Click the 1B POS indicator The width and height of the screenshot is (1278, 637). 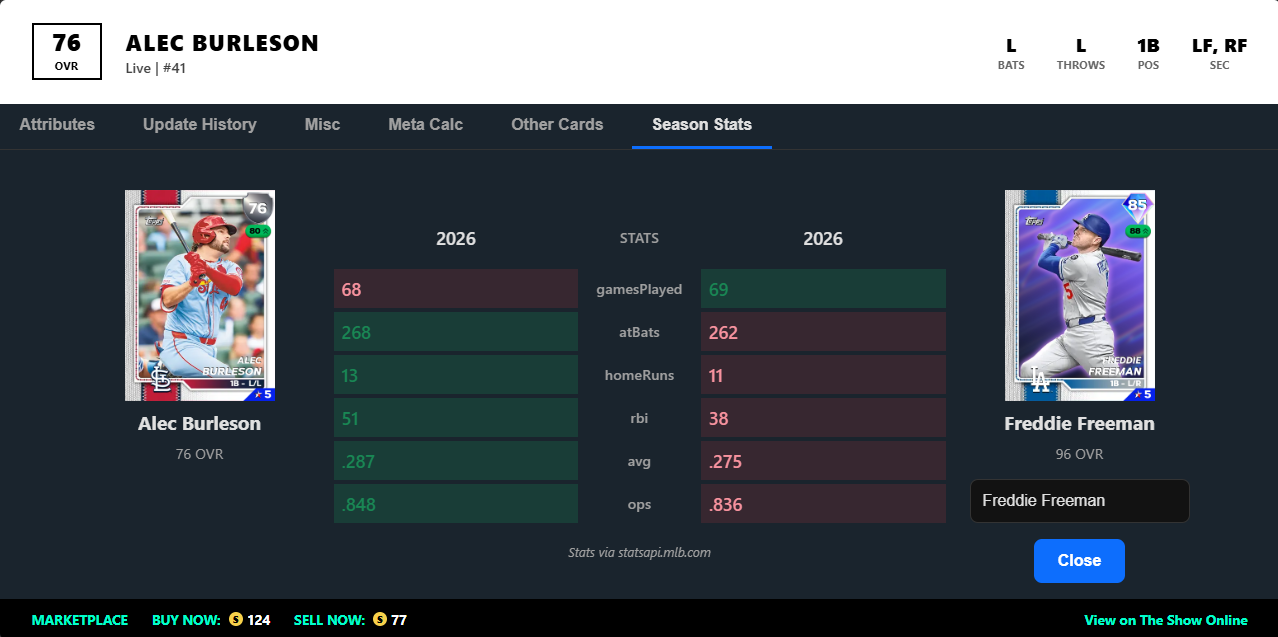(1148, 54)
